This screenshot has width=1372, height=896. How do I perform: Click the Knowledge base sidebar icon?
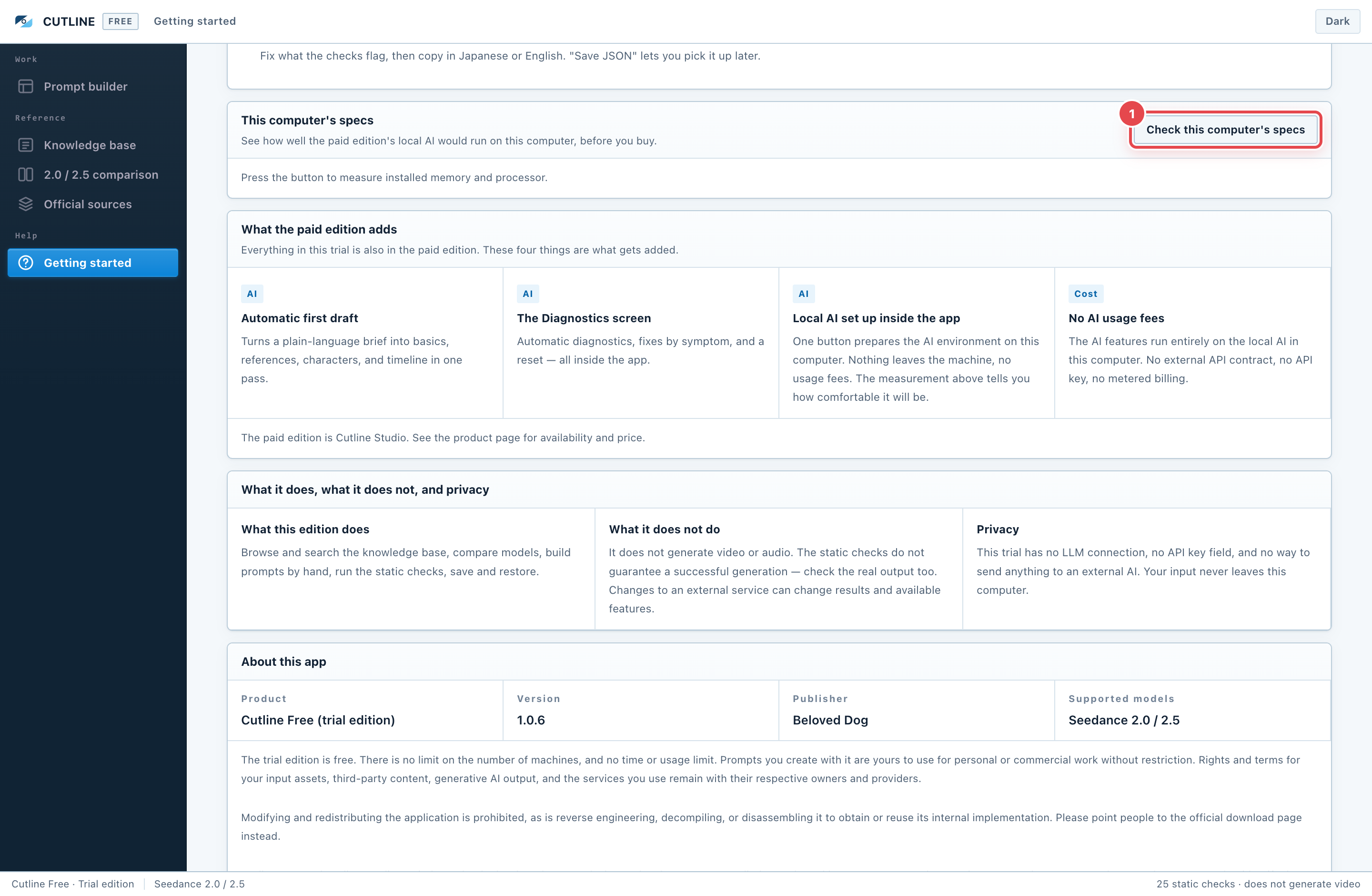(25, 145)
